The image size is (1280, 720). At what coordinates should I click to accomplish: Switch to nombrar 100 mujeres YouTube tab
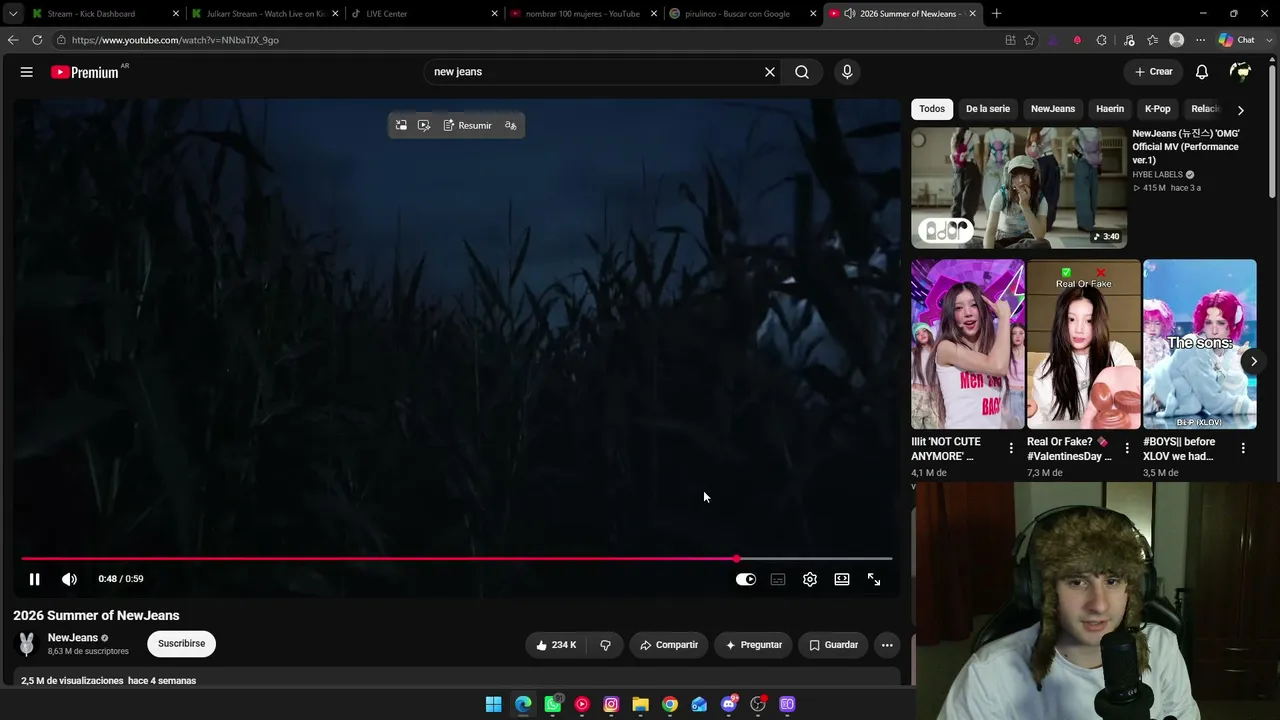[584, 14]
